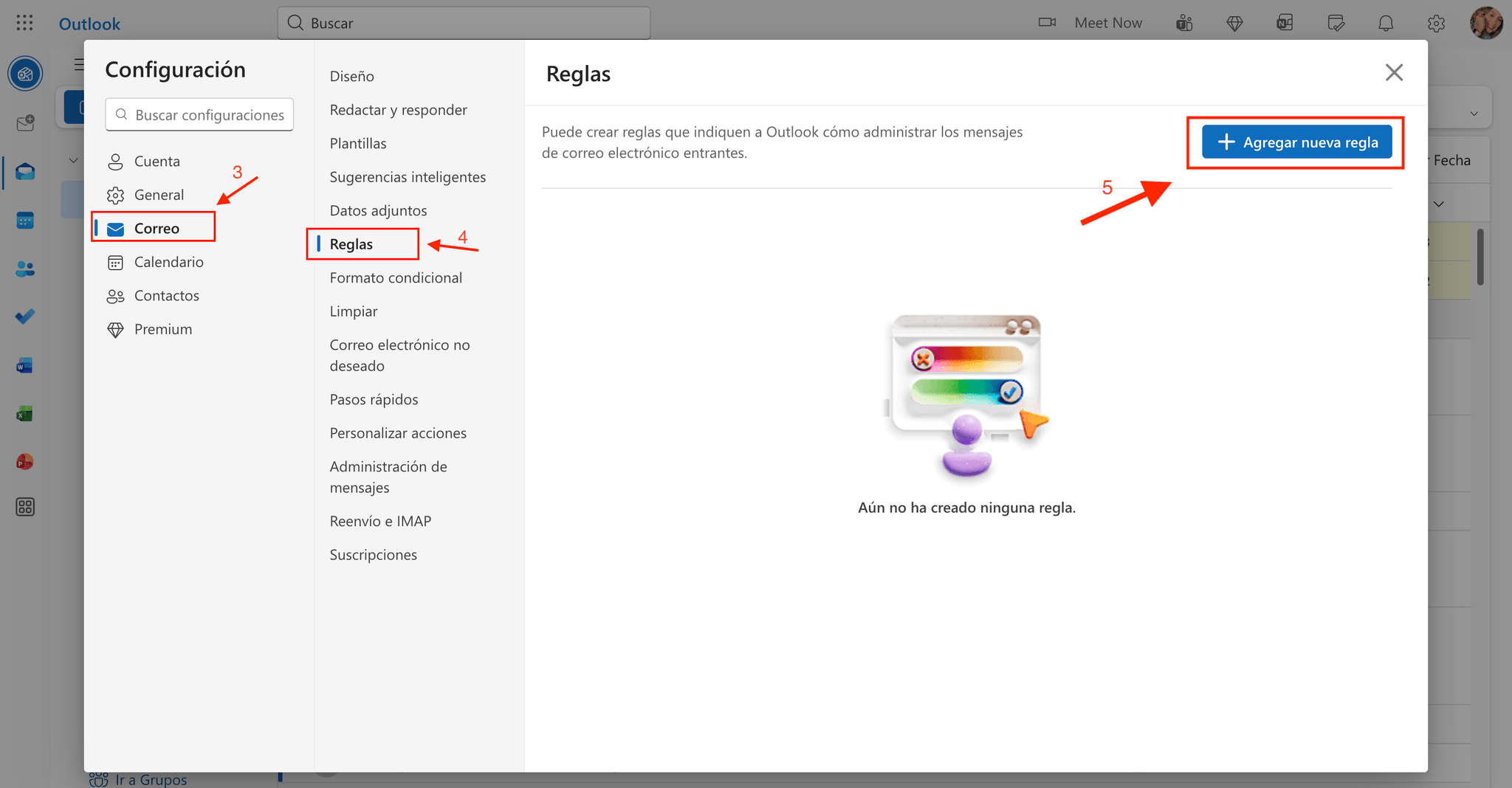Select the Mail icon in left rail
This screenshot has width=1512, height=788.
25,171
